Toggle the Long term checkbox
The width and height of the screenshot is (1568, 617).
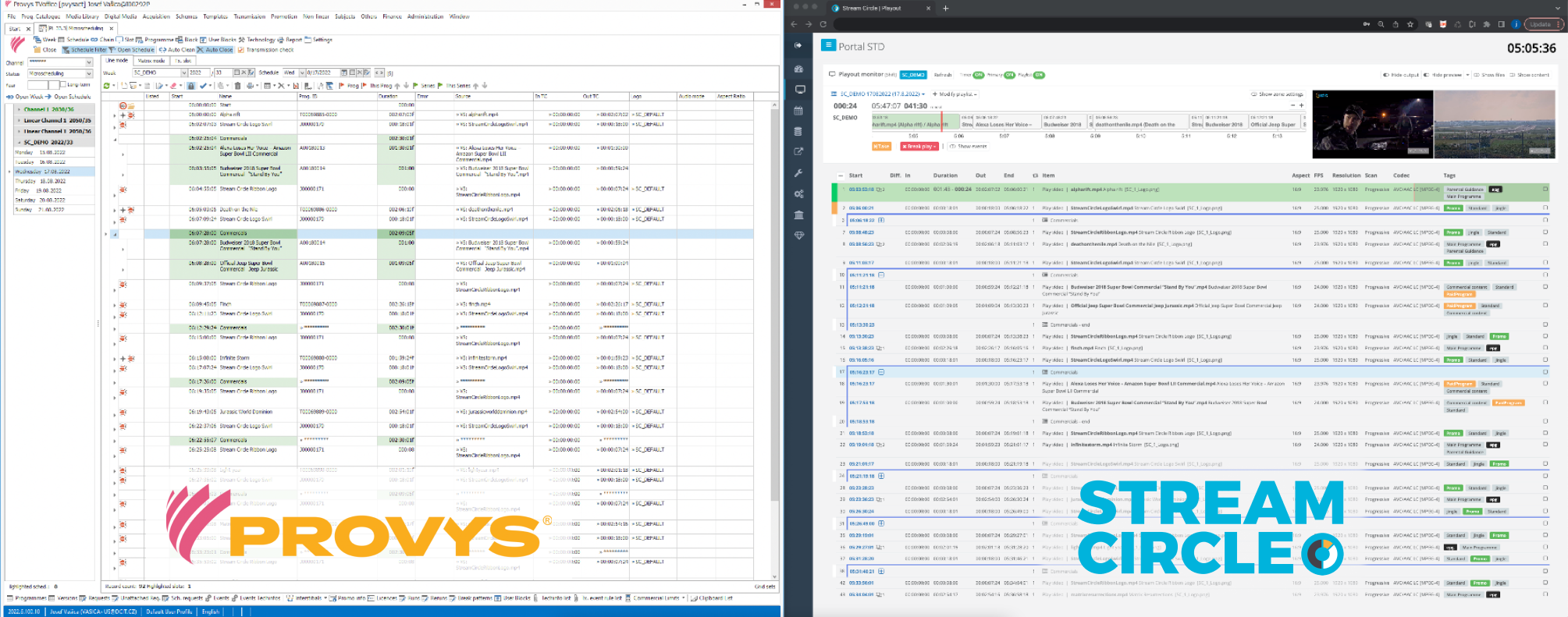[x=63, y=84]
